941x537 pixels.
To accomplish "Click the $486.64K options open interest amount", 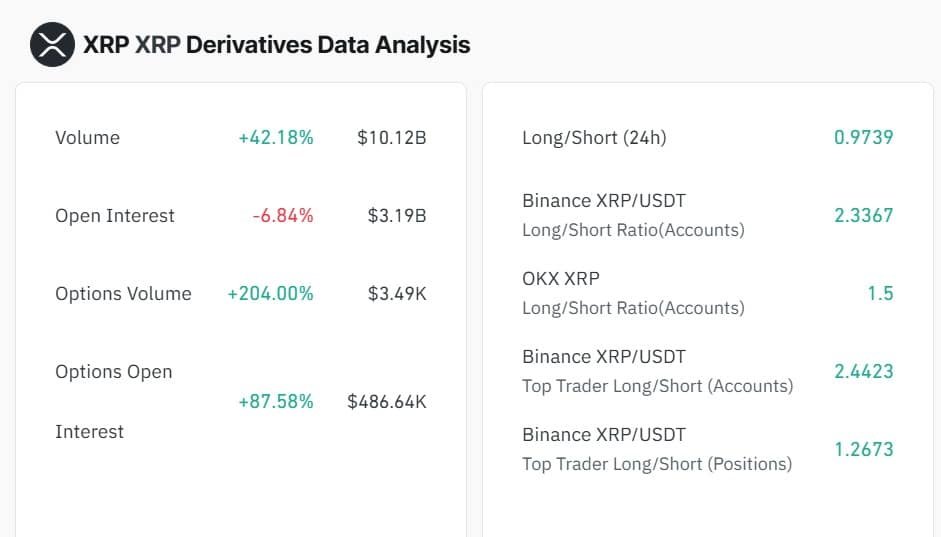I will (x=386, y=402).
